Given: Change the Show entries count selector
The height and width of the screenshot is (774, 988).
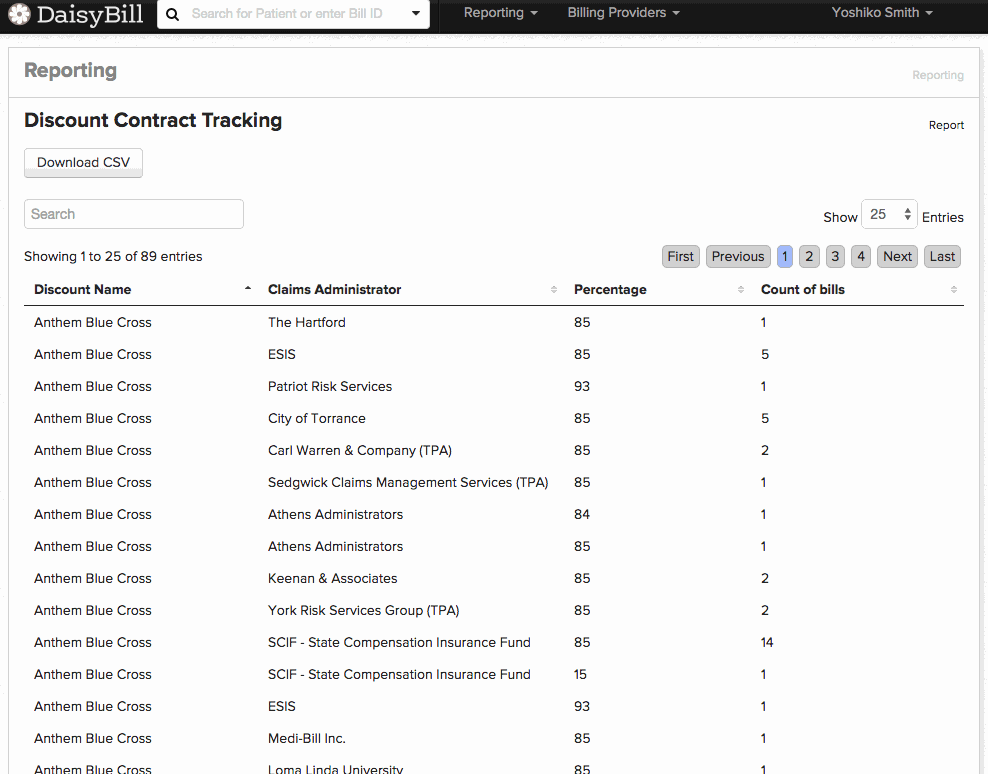Looking at the screenshot, I should coord(889,214).
